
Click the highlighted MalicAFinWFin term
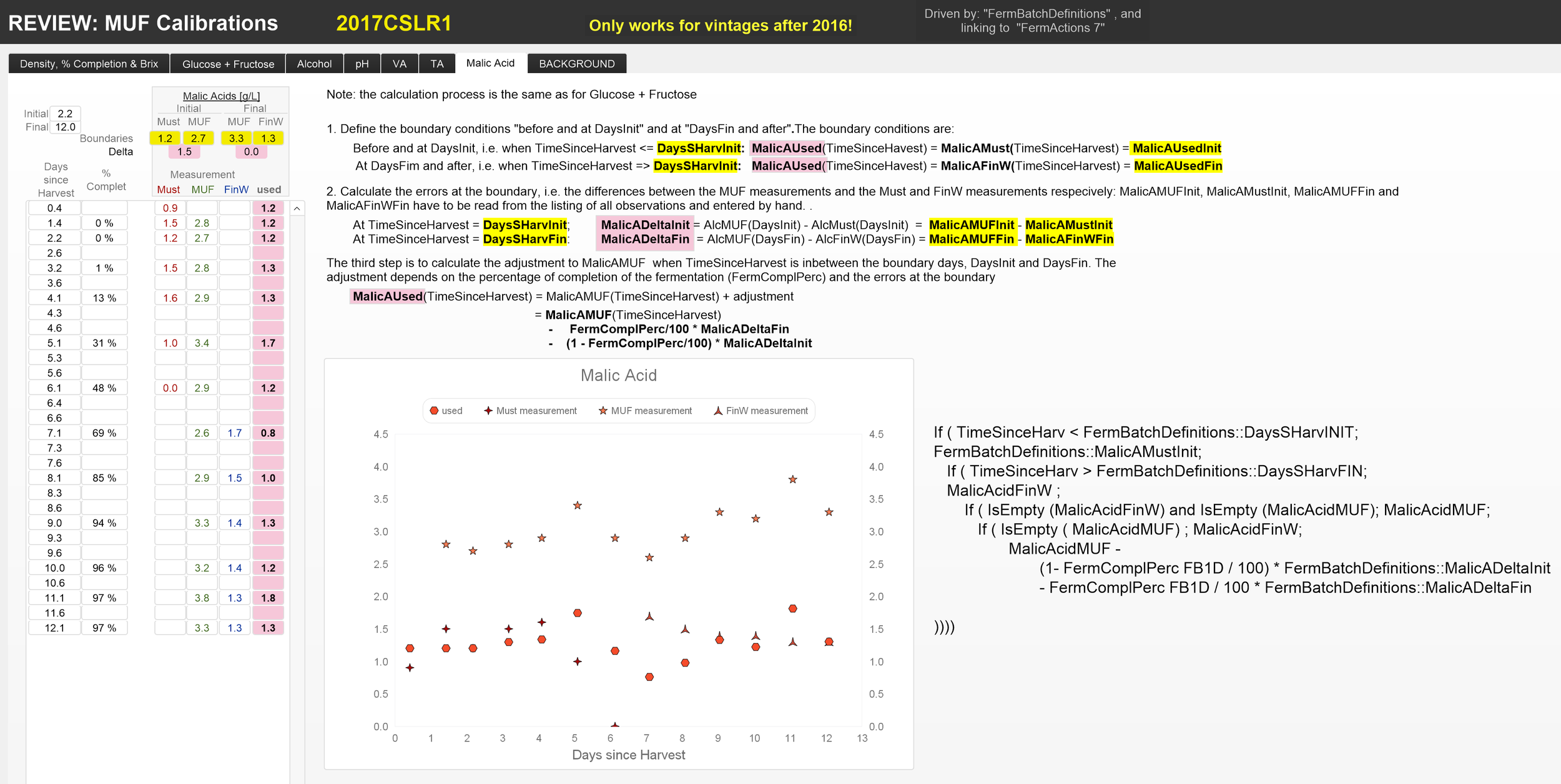(1069, 240)
